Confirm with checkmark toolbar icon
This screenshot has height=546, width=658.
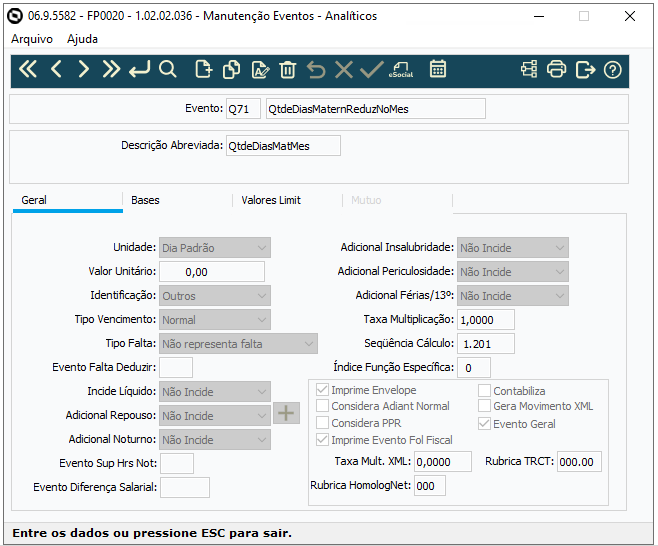(x=372, y=69)
